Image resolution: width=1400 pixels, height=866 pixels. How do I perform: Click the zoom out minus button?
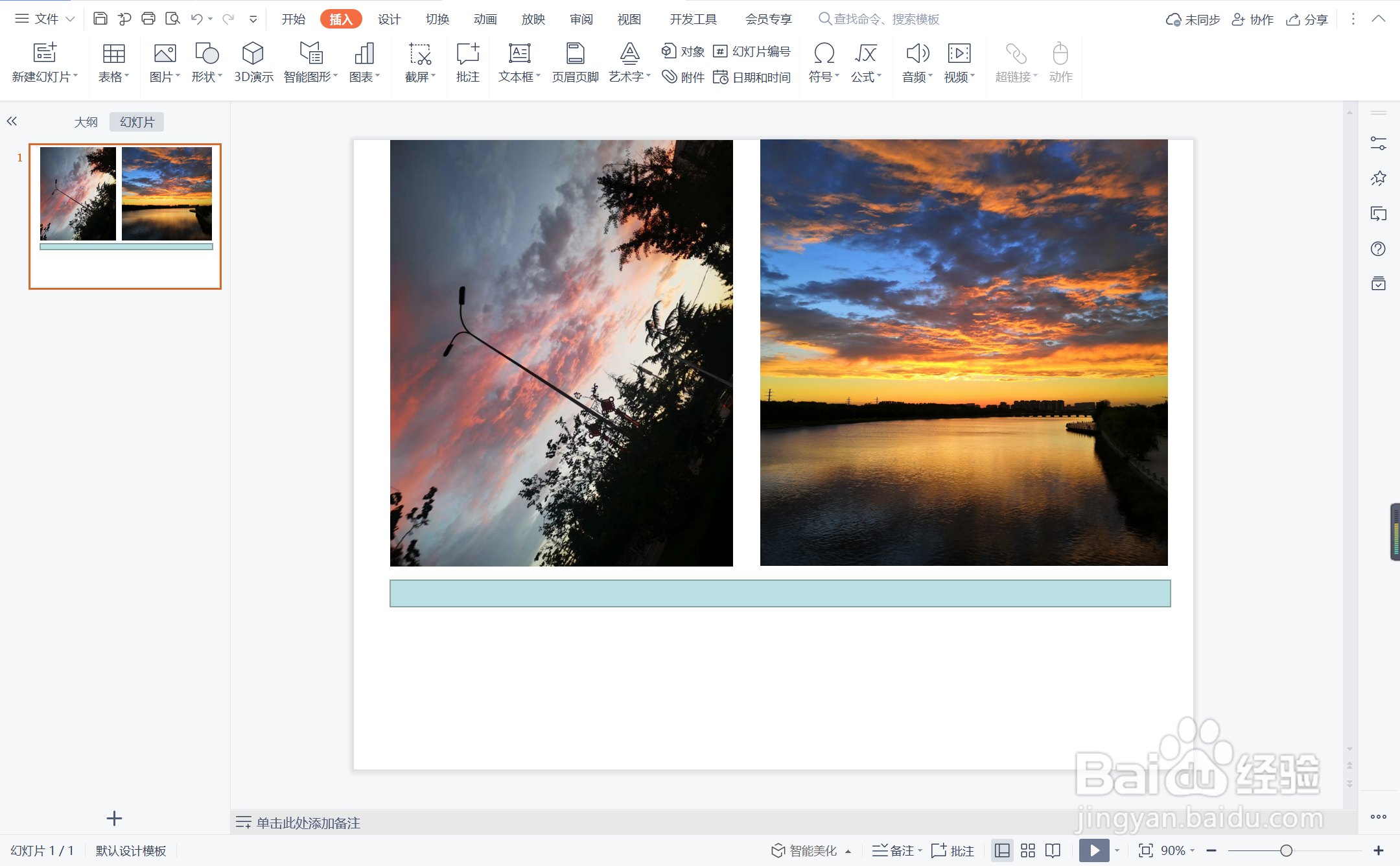[x=1211, y=850]
